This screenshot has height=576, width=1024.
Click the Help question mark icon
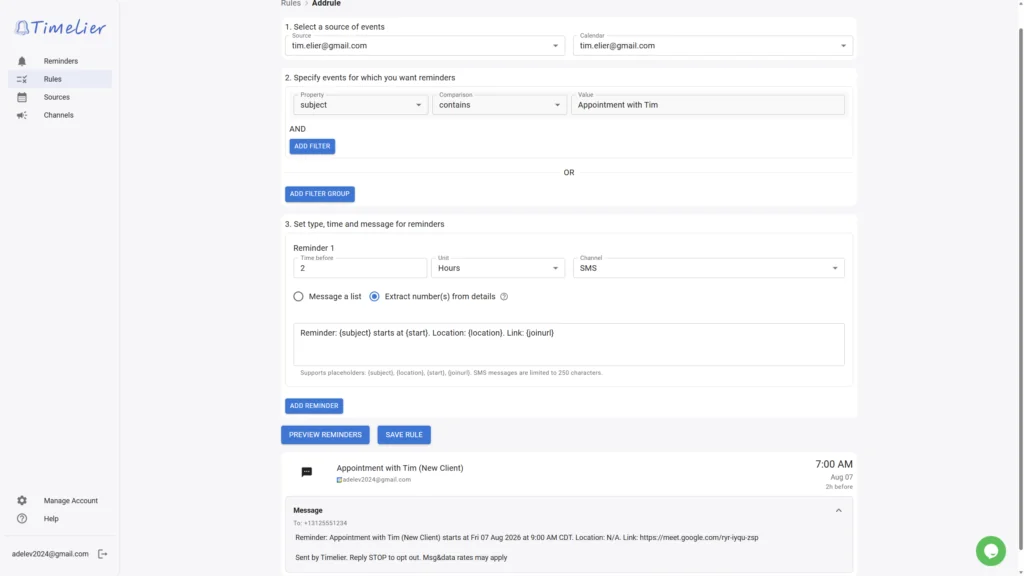point(22,519)
